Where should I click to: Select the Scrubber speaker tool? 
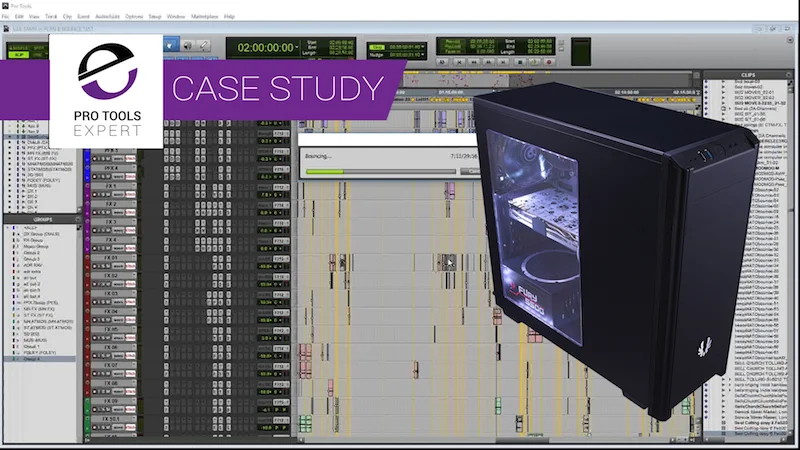click(188, 46)
